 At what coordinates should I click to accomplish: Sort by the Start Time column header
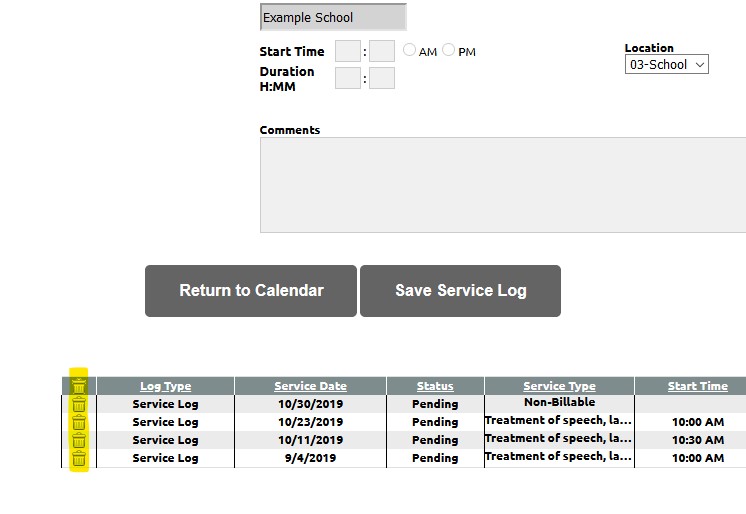coord(697,386)
